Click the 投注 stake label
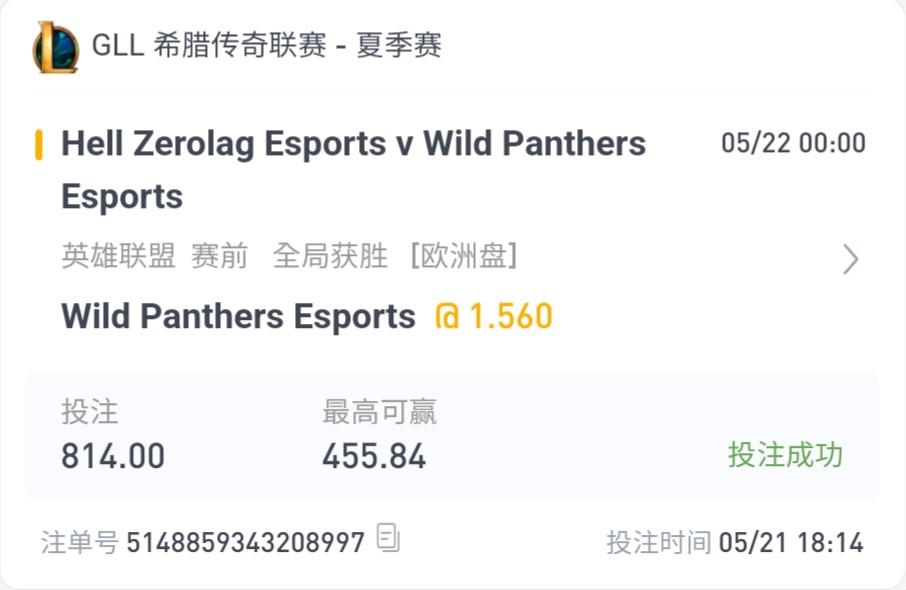Viewport: 906px width, 590px height. point(89,412)
